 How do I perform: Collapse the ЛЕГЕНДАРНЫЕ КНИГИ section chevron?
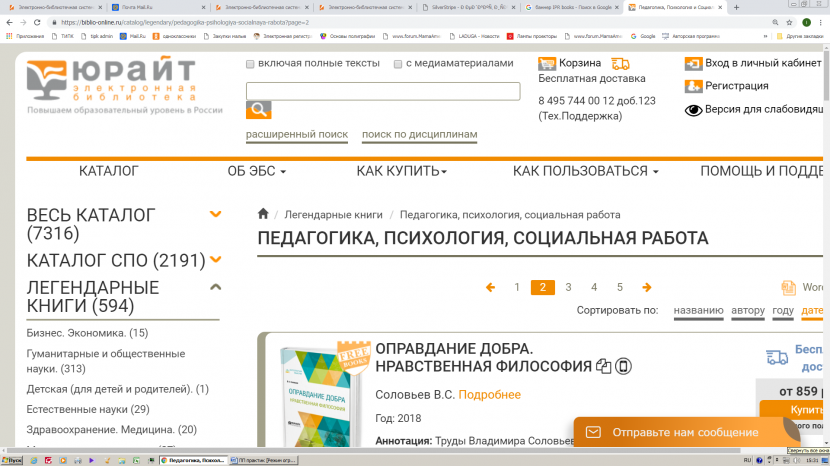pyautogui.click(x=215, y=288)
